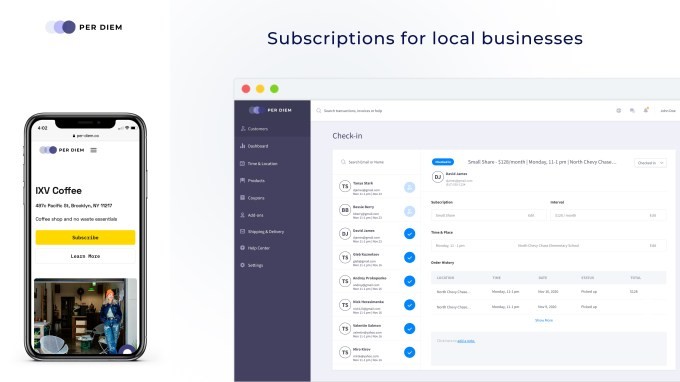Open the chat messages icon in top bar

(632, 111)
